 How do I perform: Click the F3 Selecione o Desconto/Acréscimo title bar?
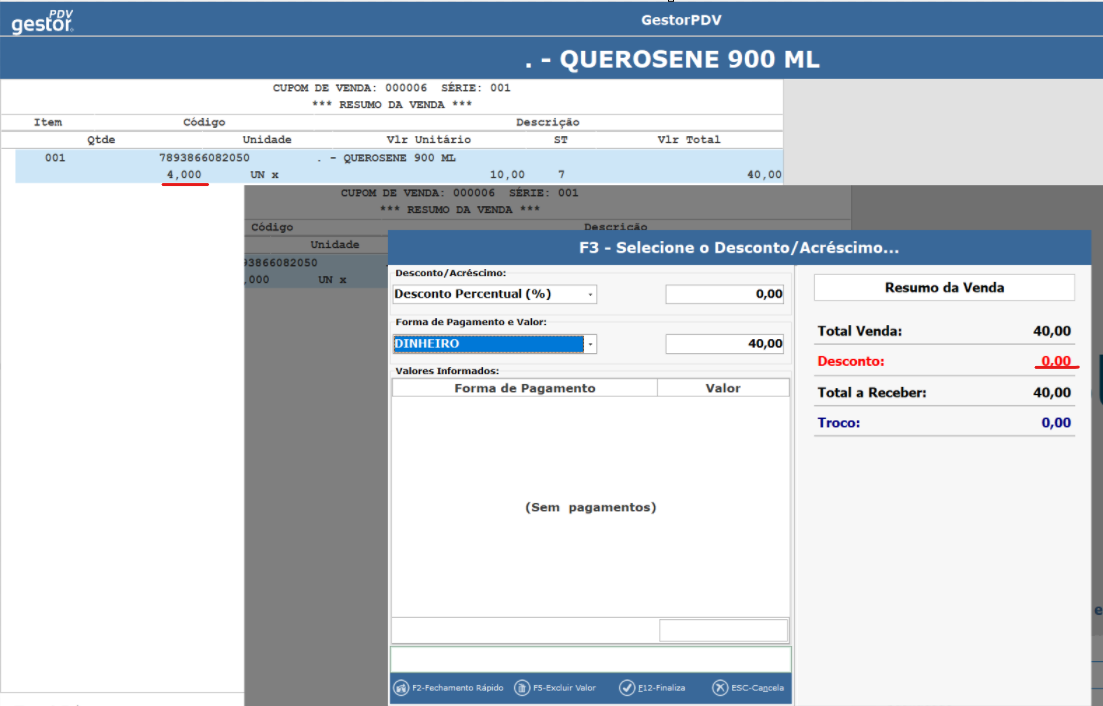[x=739, y=248]
